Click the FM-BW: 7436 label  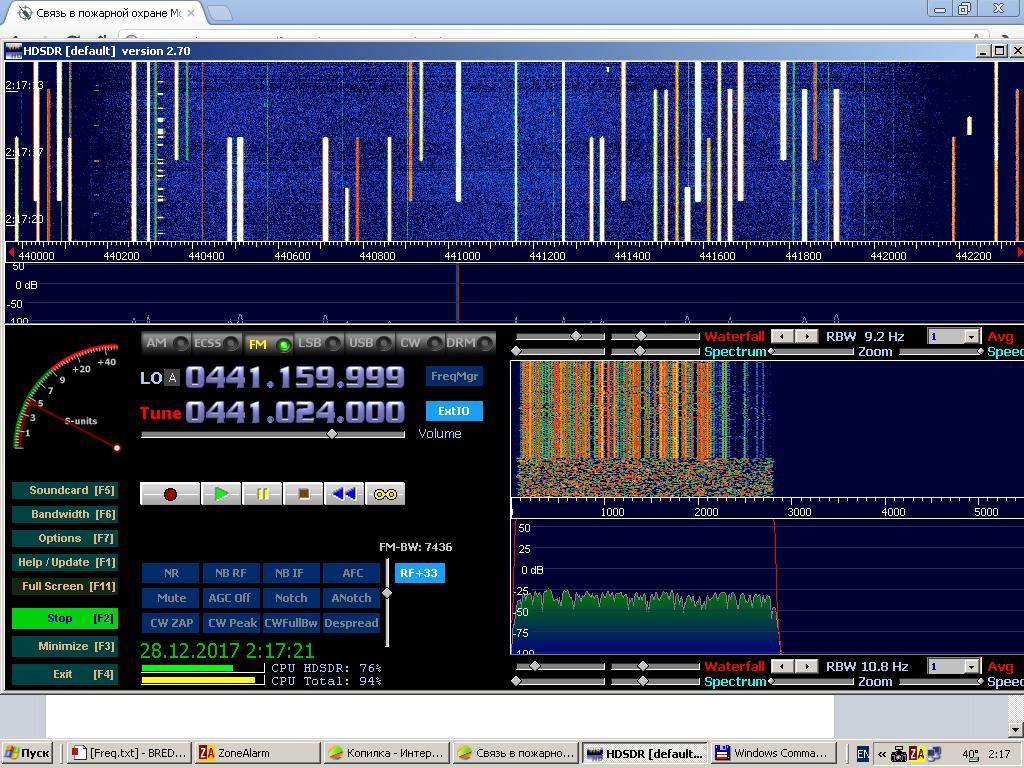415,547
